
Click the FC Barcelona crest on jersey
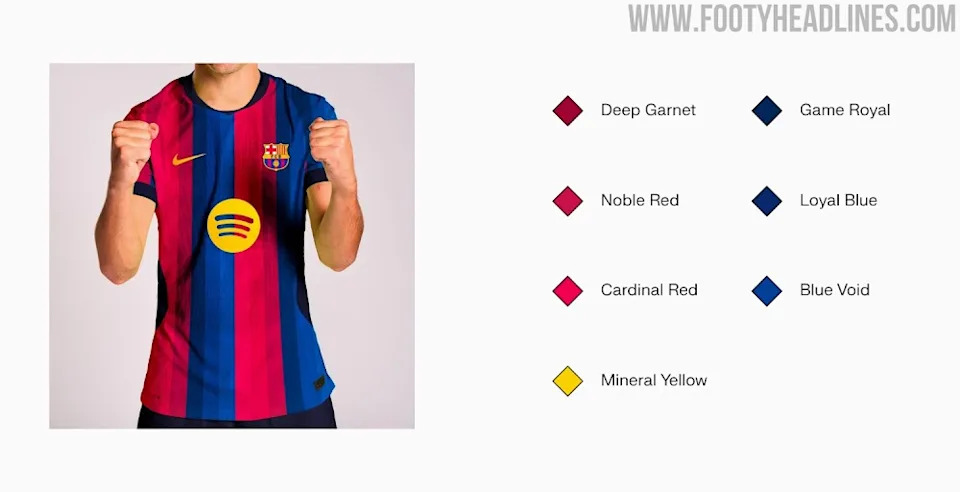coord(276,156)
